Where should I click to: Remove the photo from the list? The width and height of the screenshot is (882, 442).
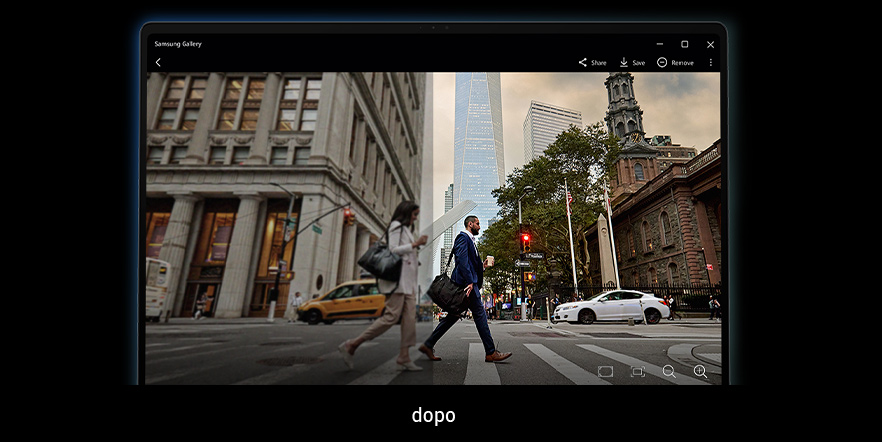coord(675,62)
